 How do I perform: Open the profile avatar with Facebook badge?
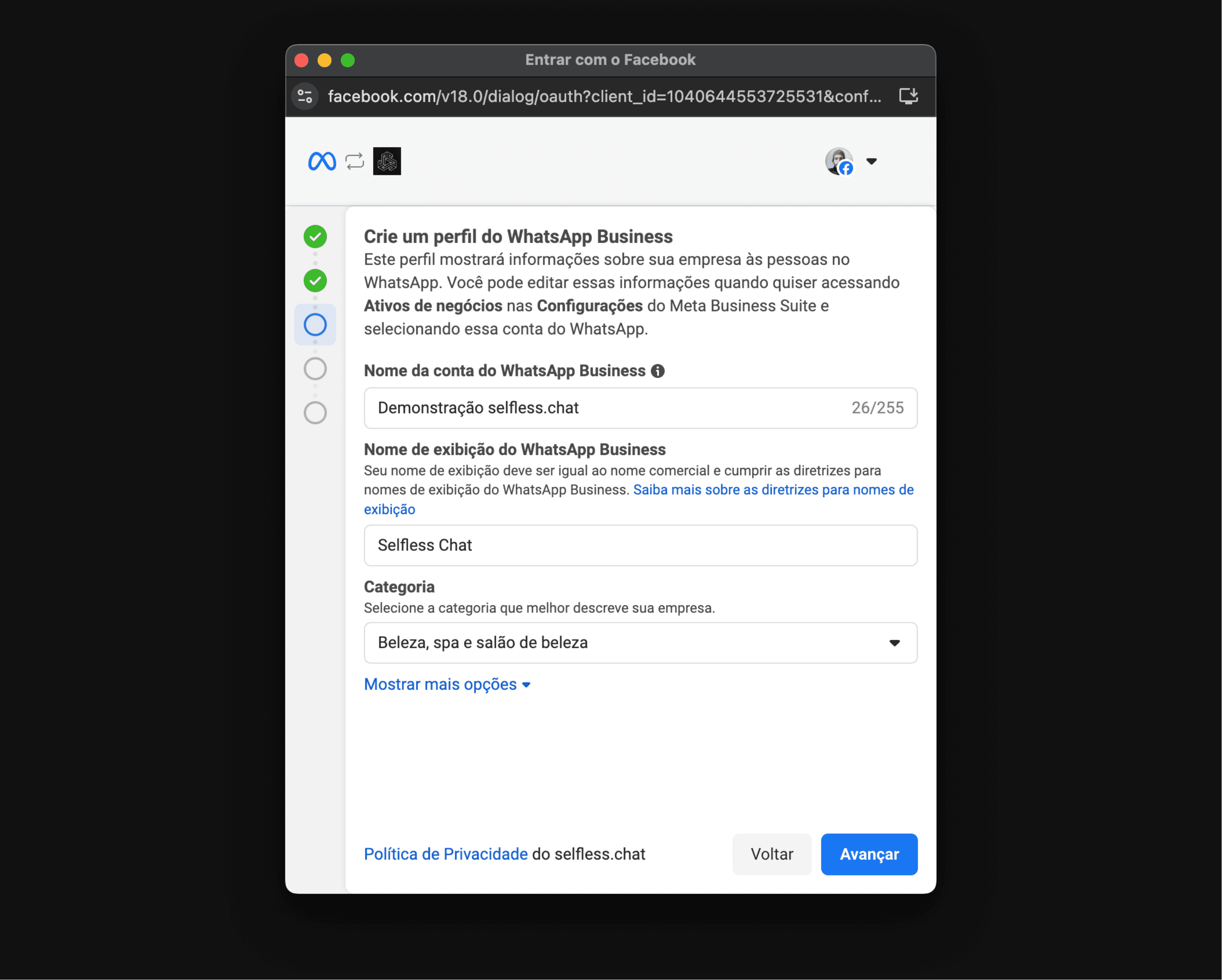839,161
